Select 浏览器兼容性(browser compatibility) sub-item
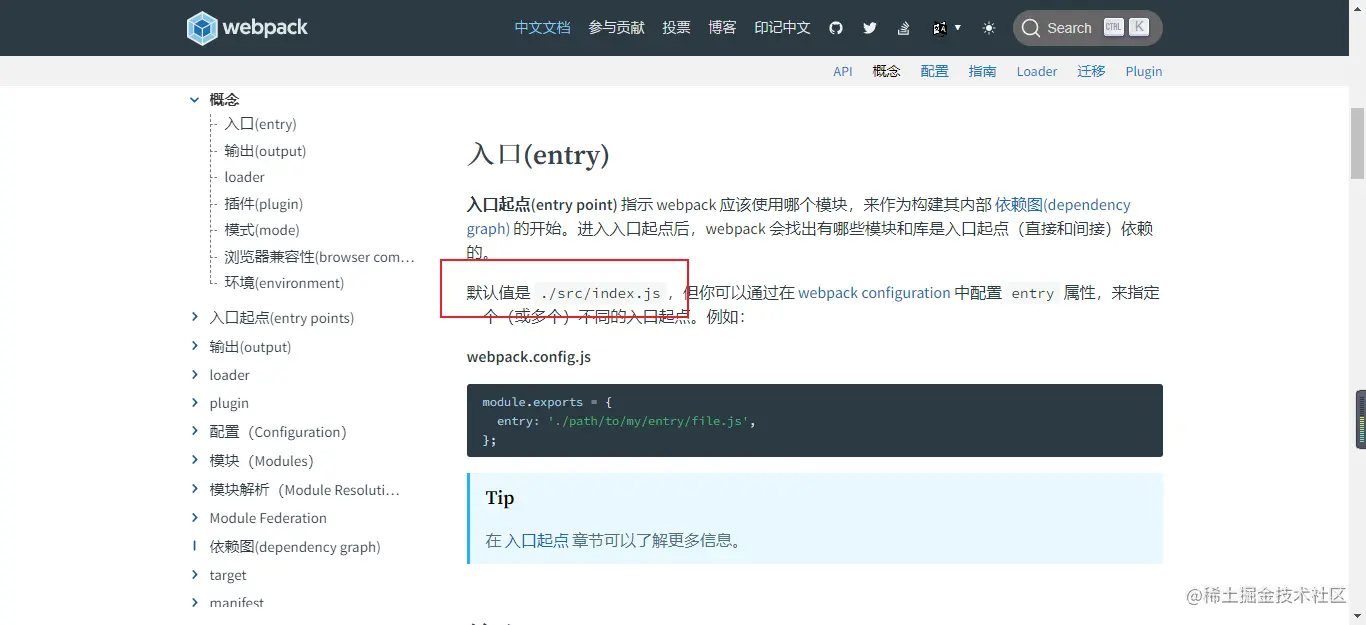The height and width of the screenshot is (625, 1366). pos(319,257)
